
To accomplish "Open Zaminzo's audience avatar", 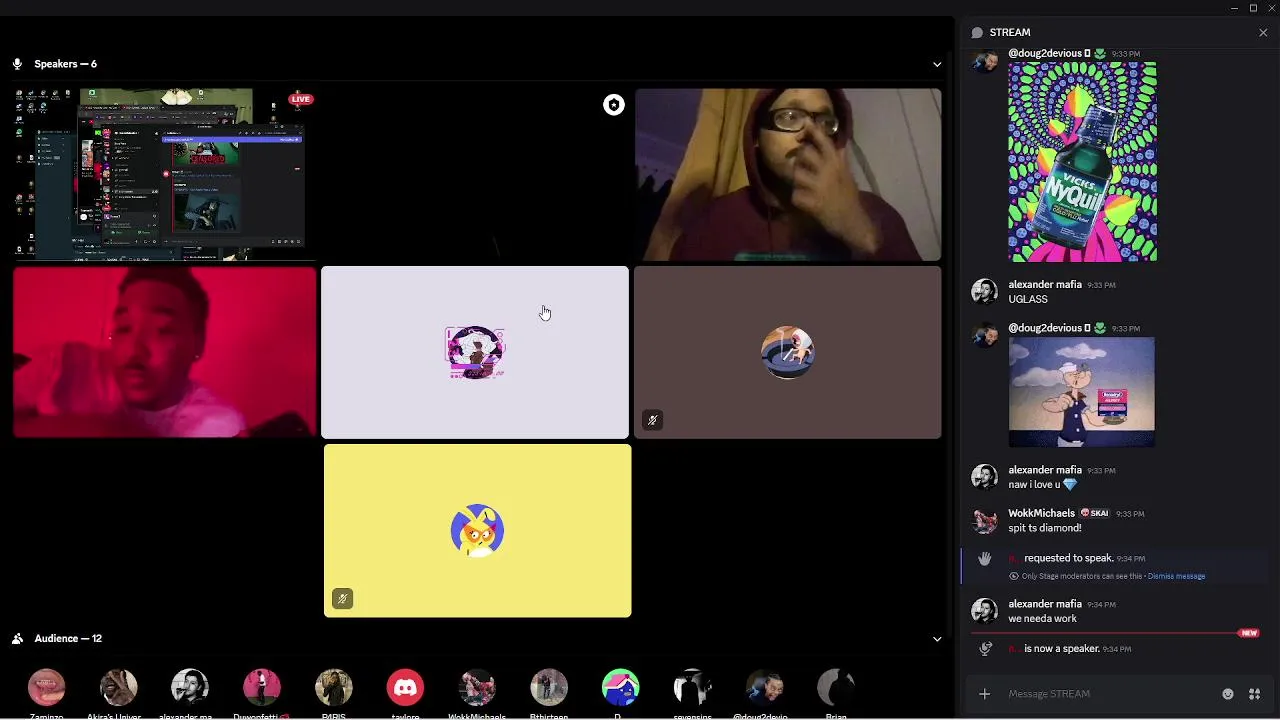I will 46,688.
